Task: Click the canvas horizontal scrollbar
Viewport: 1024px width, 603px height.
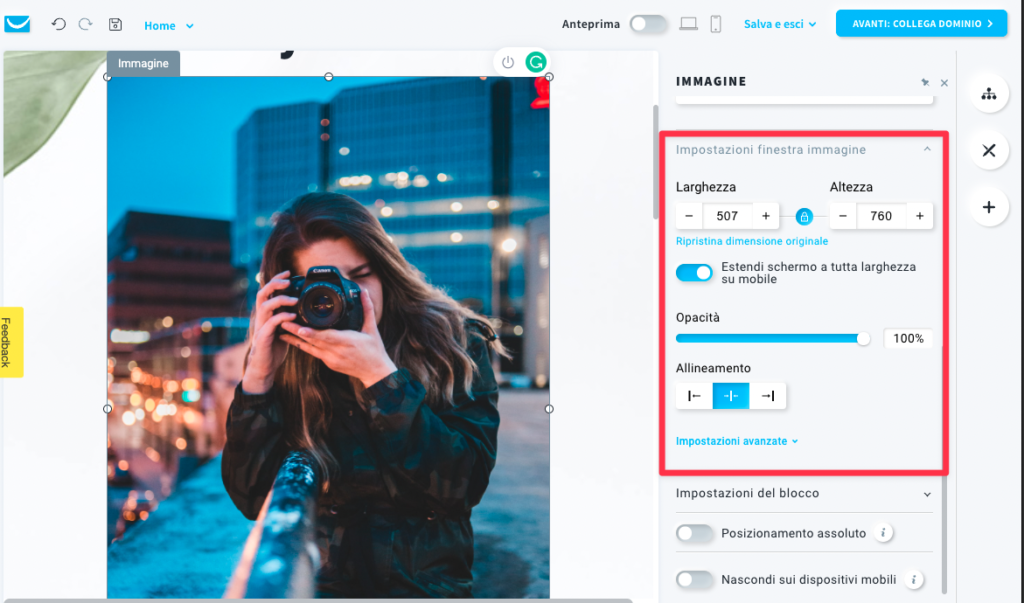Action: [317, 600]
